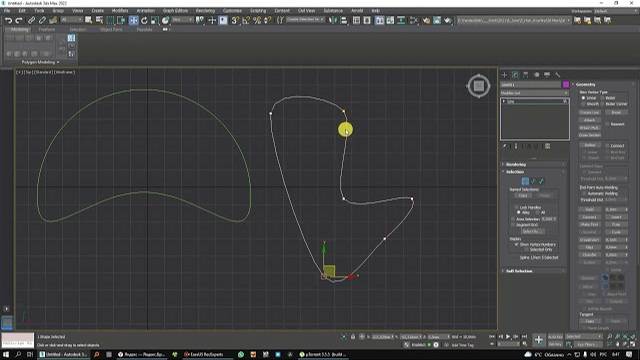The width and height of the screenshot is (640, 360).
Task: Collapse the Selection rollout
Action: [x=534, y=172]
